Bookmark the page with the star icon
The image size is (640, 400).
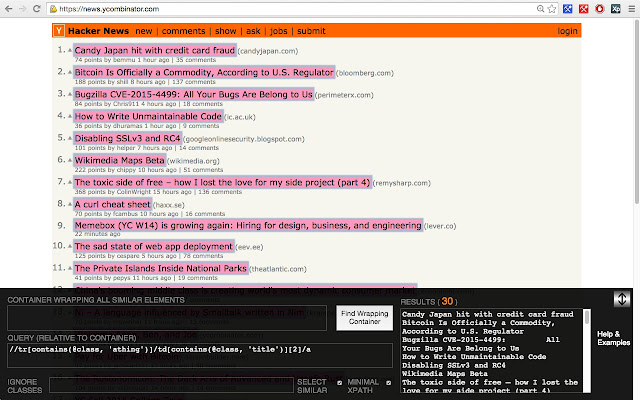click(552, 9)
